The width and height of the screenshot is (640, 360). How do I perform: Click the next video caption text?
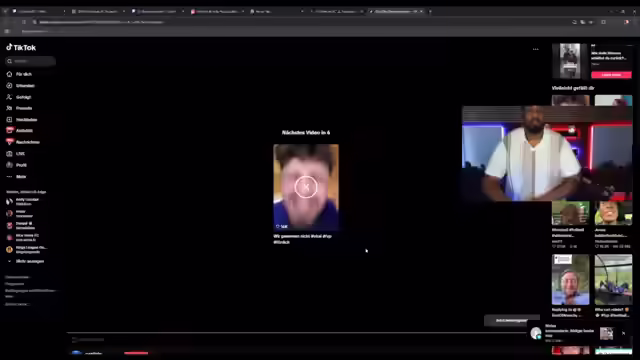click(302, 239)
